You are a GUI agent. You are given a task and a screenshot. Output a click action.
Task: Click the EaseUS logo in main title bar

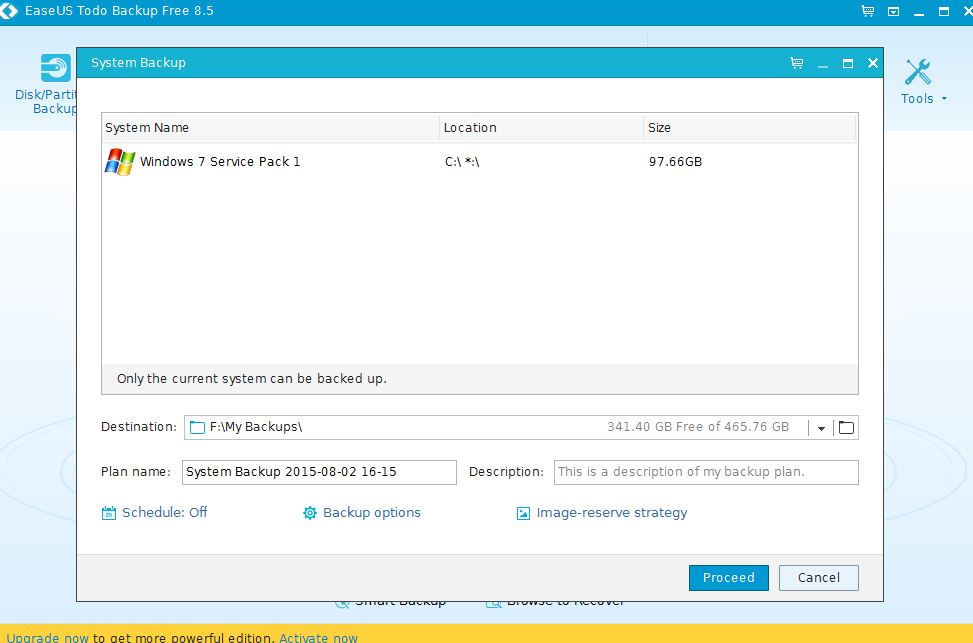pos(9,11)
